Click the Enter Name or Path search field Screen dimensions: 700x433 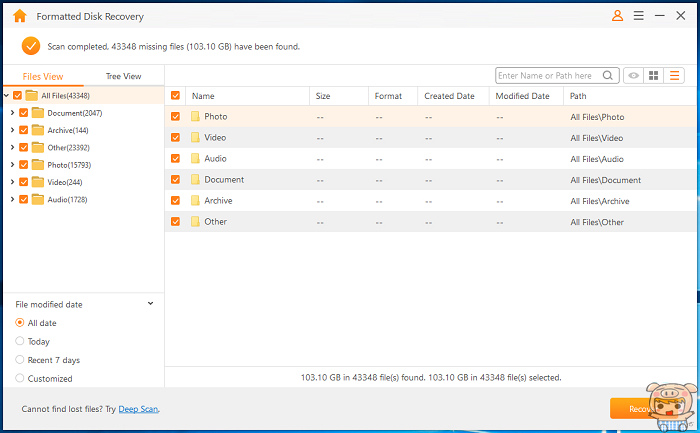point(548,75)
